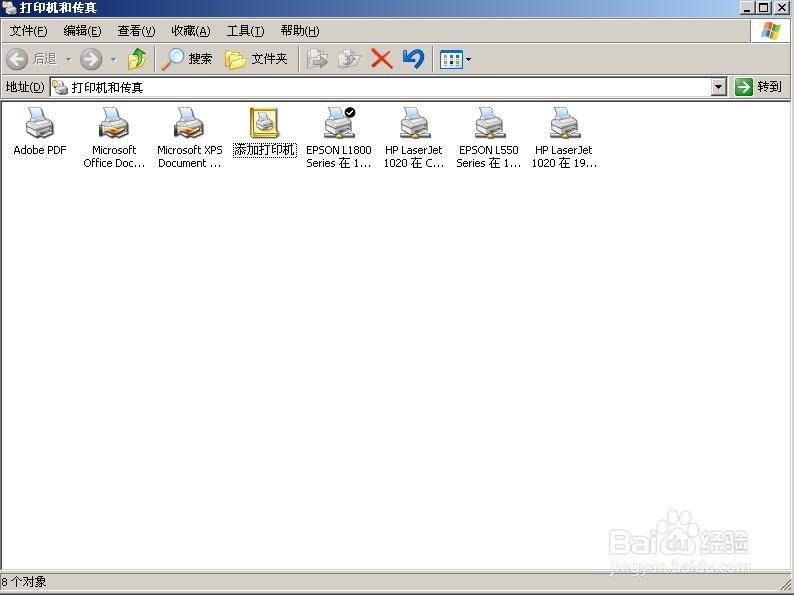Click the title bar printer icon
This screenshot has height=595, width=794.
coord(9,8)
